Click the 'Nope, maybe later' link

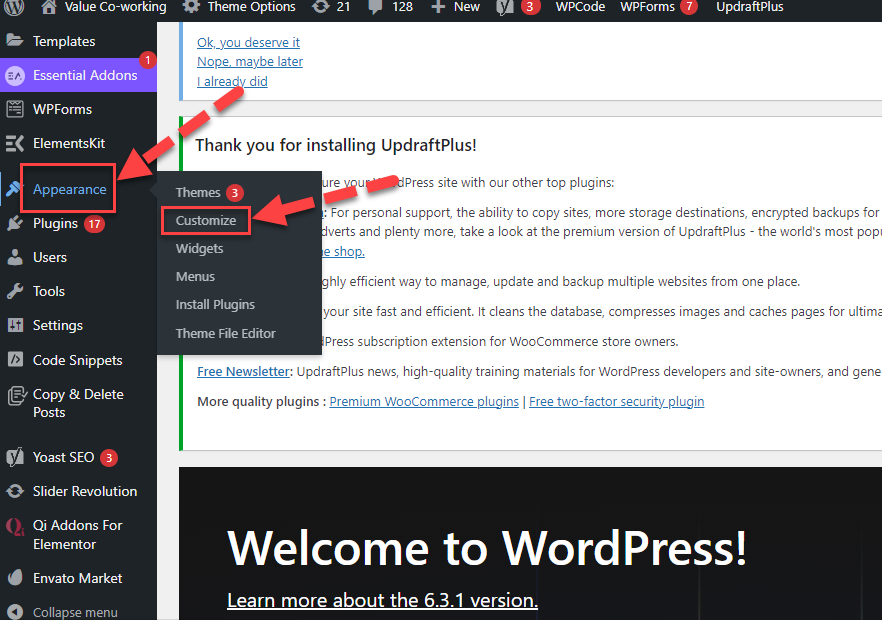point(250,61)
